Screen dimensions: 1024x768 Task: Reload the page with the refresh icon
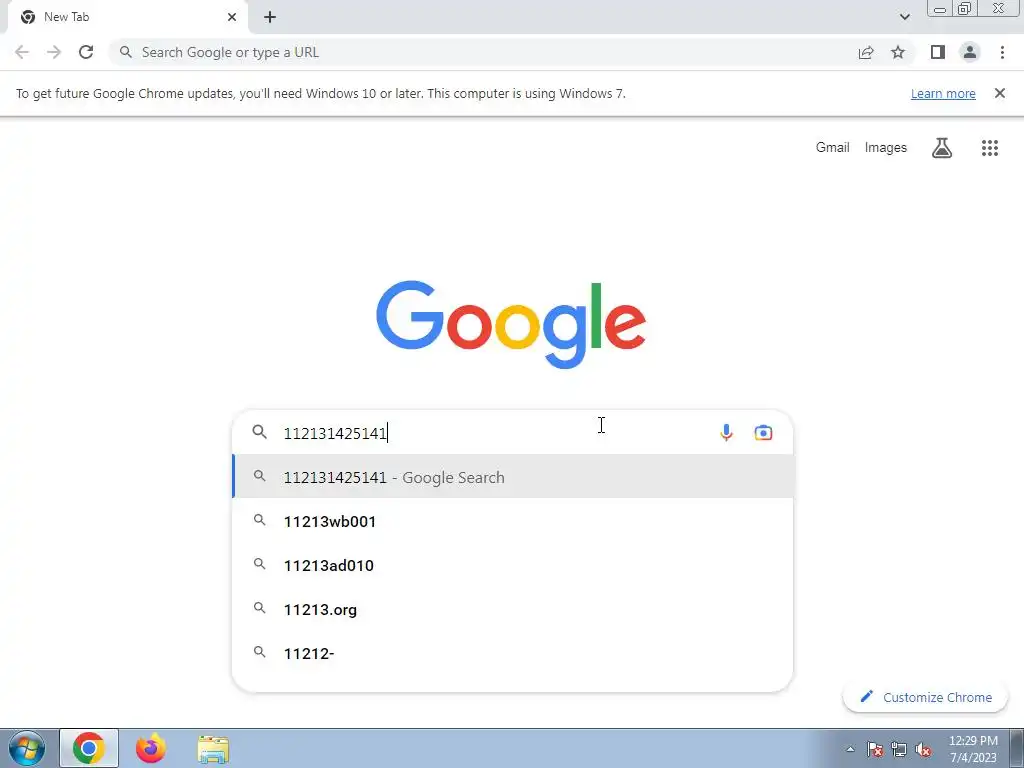[x=86, y=52]
